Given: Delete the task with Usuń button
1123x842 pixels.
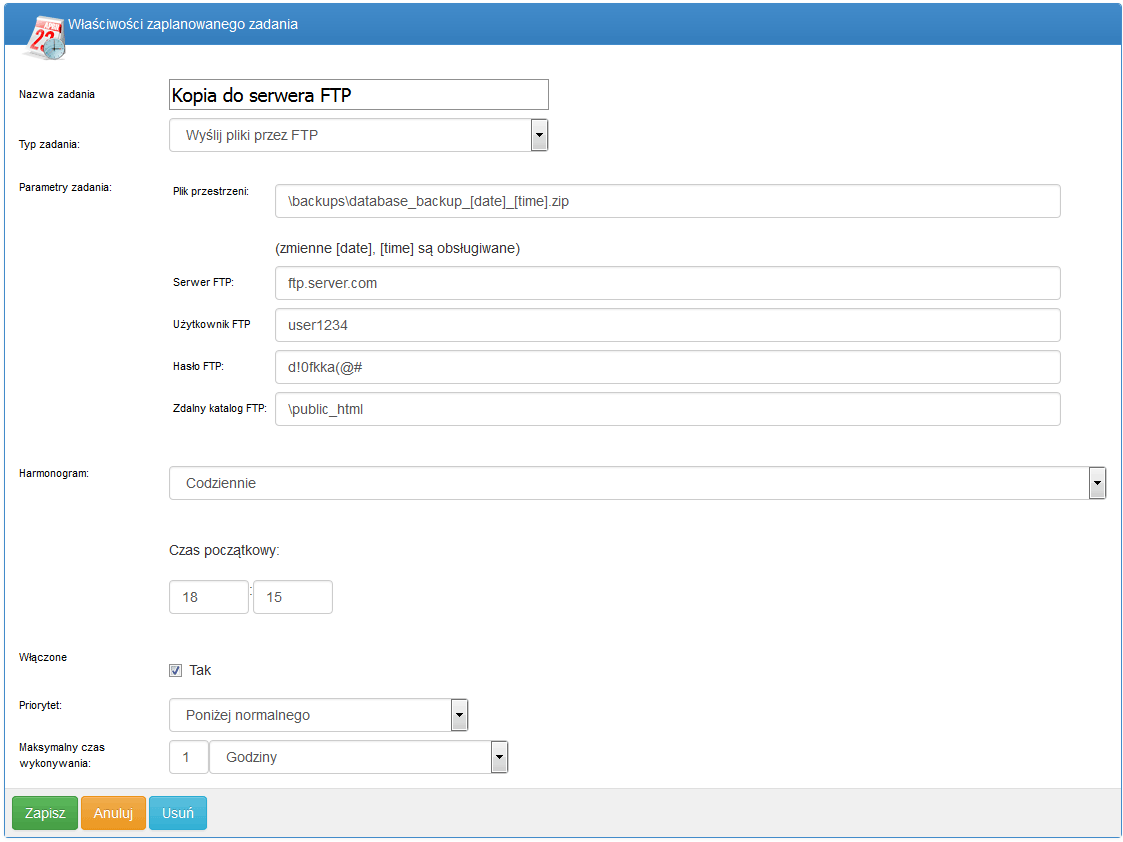Looking at the screenshot, I should [178, 813].
